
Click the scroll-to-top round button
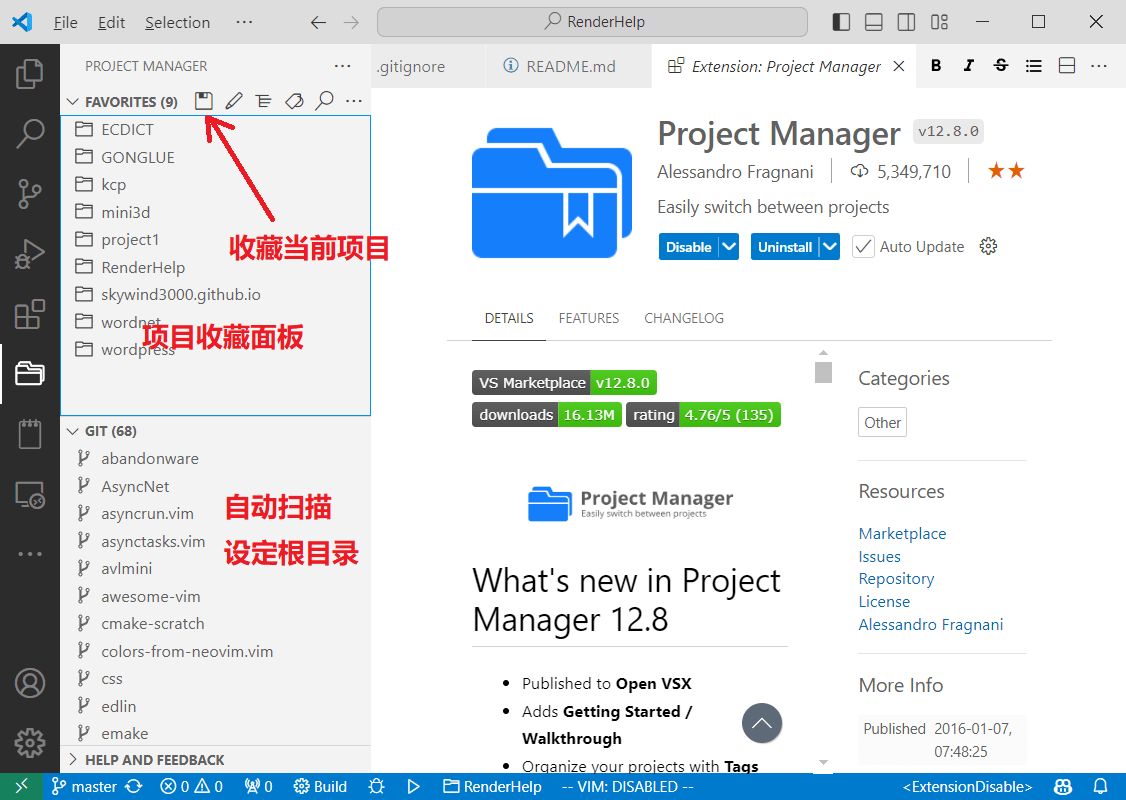[x=762, y=723]
